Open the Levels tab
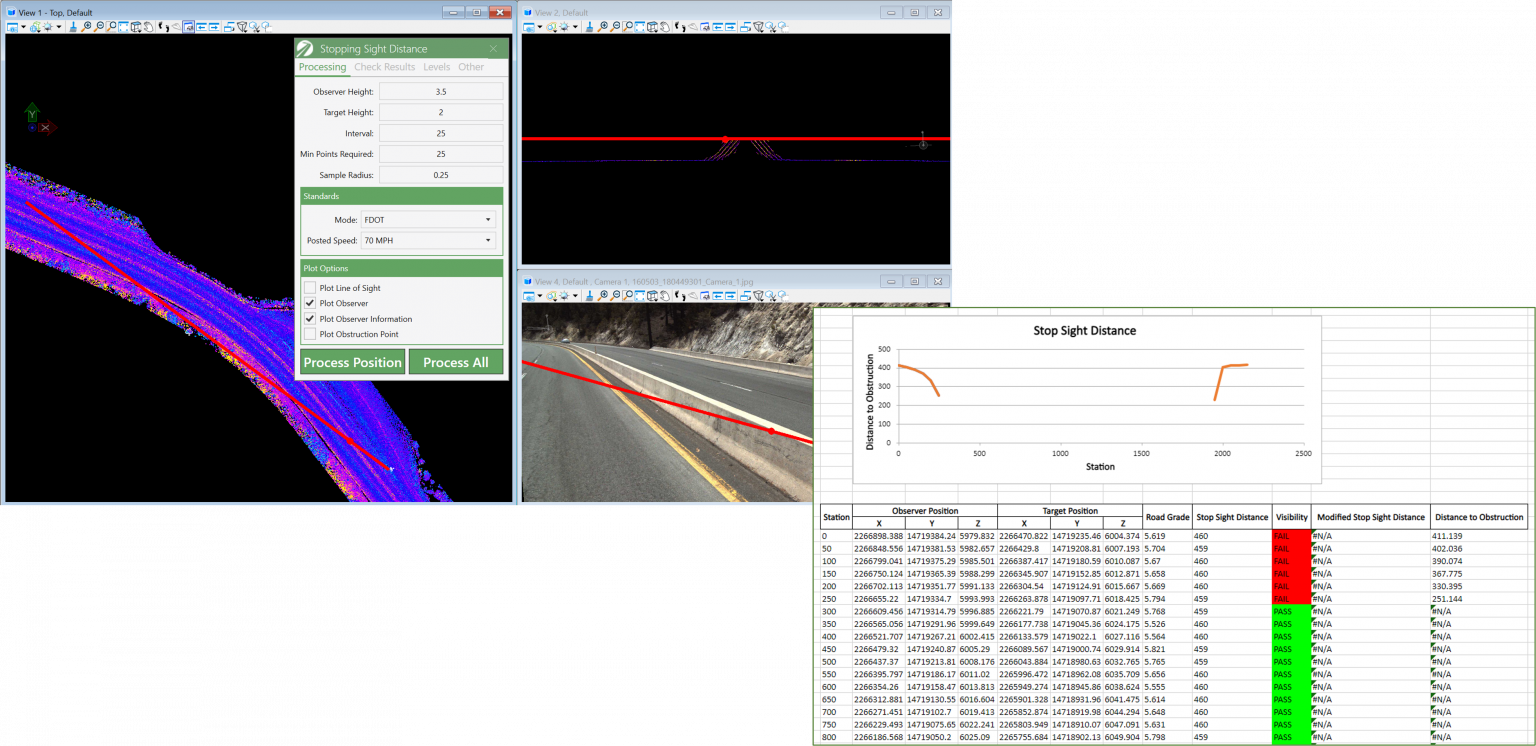1536x746 pixels. coord(436,67)
